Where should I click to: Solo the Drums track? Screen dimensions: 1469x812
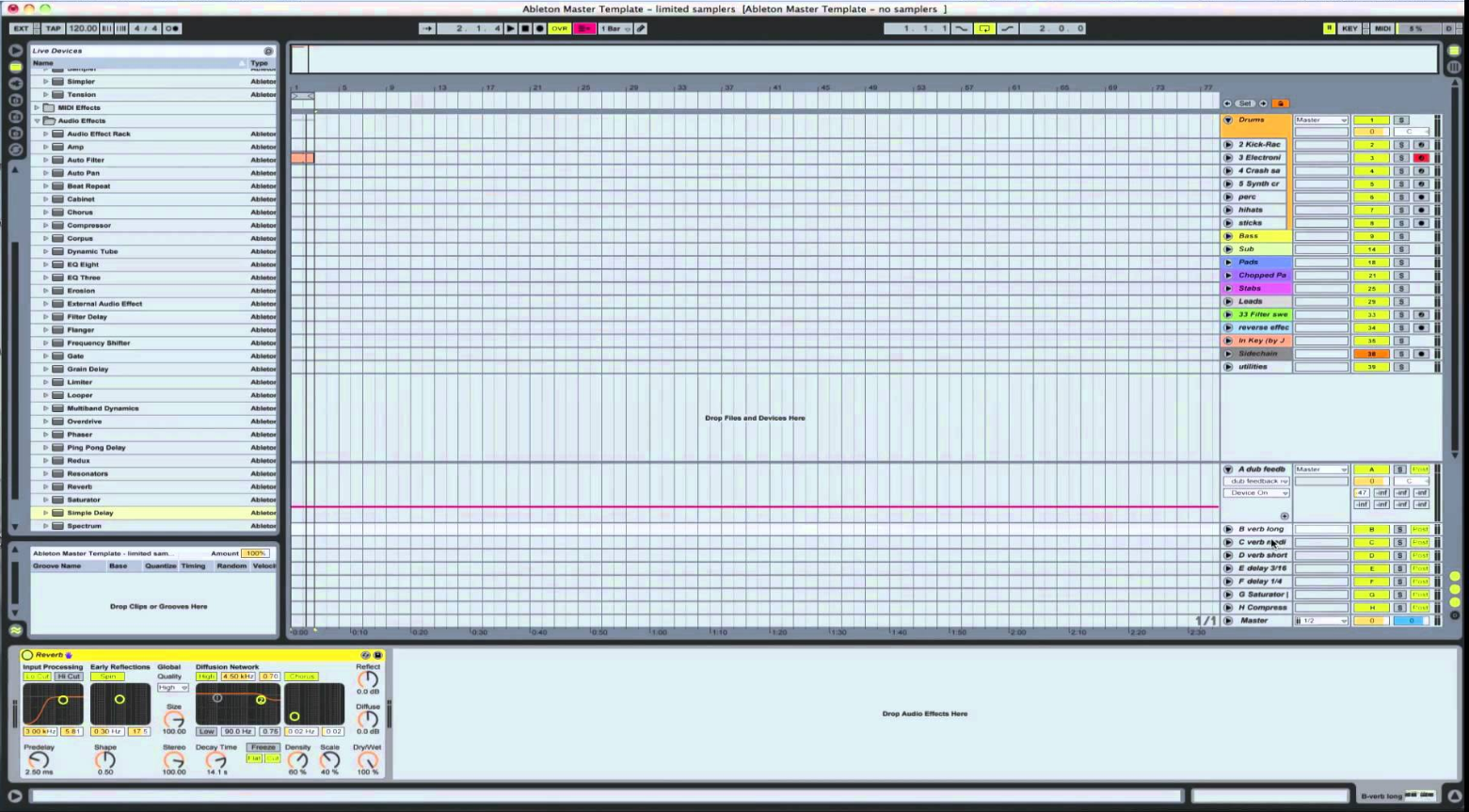(1401, 120)
